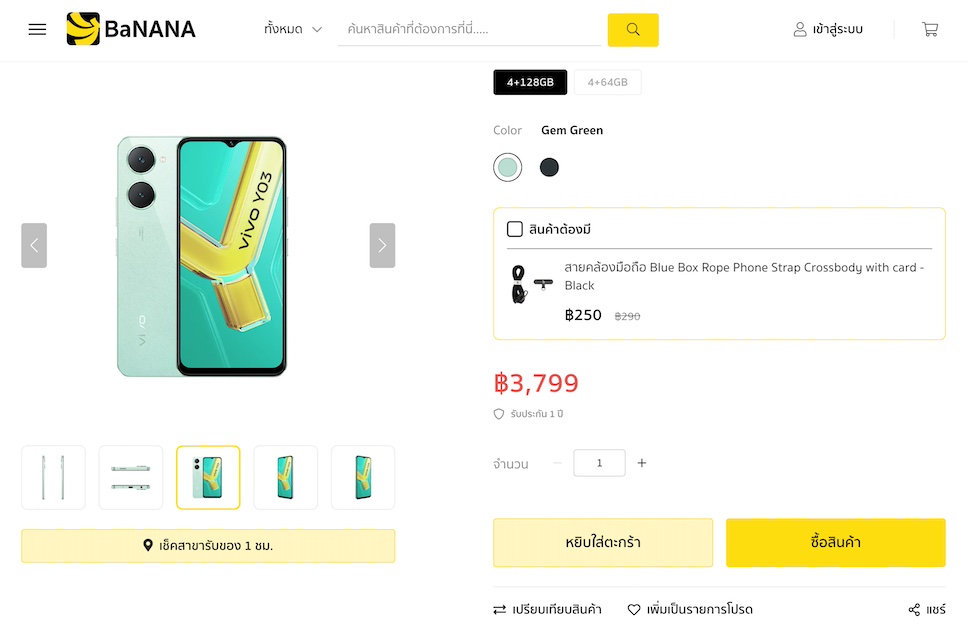Click the BaNANA logo
Image resolution: width=968 pixels, height=635 pixels.
coord(131,29)
